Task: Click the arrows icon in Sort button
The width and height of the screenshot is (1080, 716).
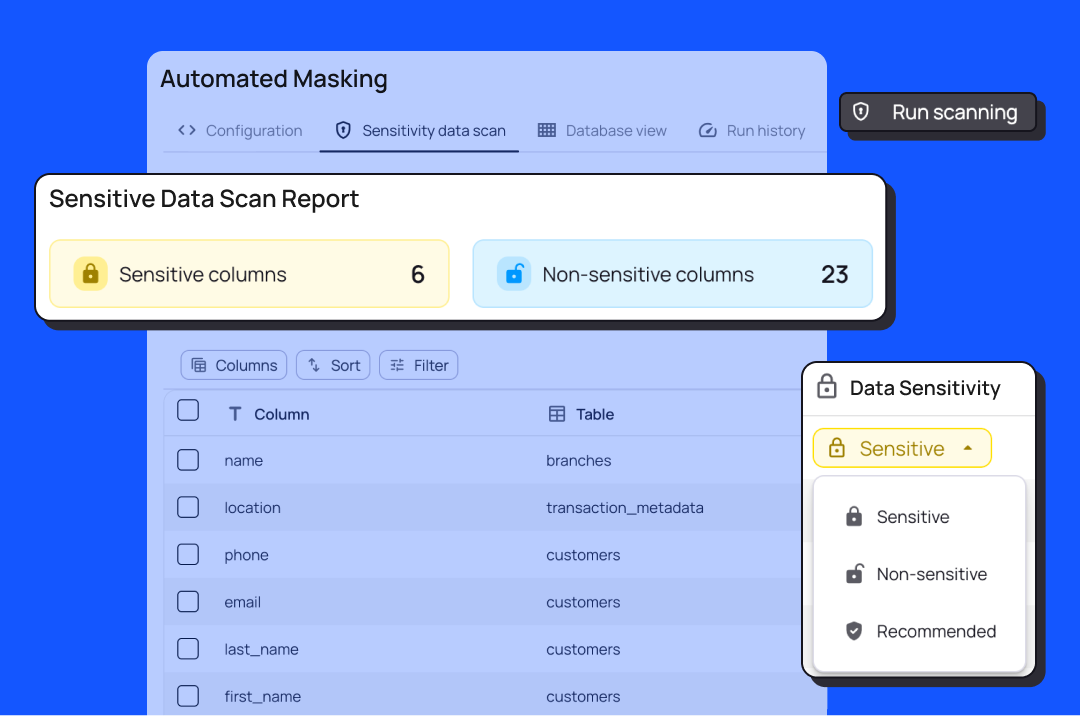Action: tap(313, 365)
